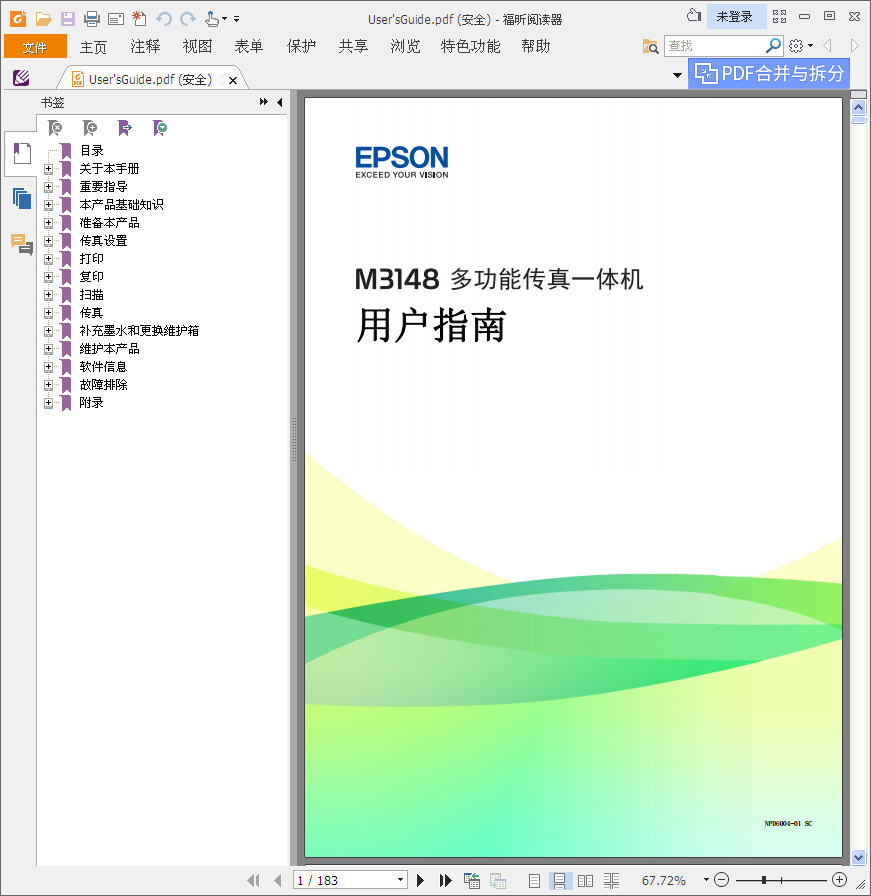Open the 补充墨水和更换维护箱 bookmark
The image size is (871, 896).
(139, 331)
